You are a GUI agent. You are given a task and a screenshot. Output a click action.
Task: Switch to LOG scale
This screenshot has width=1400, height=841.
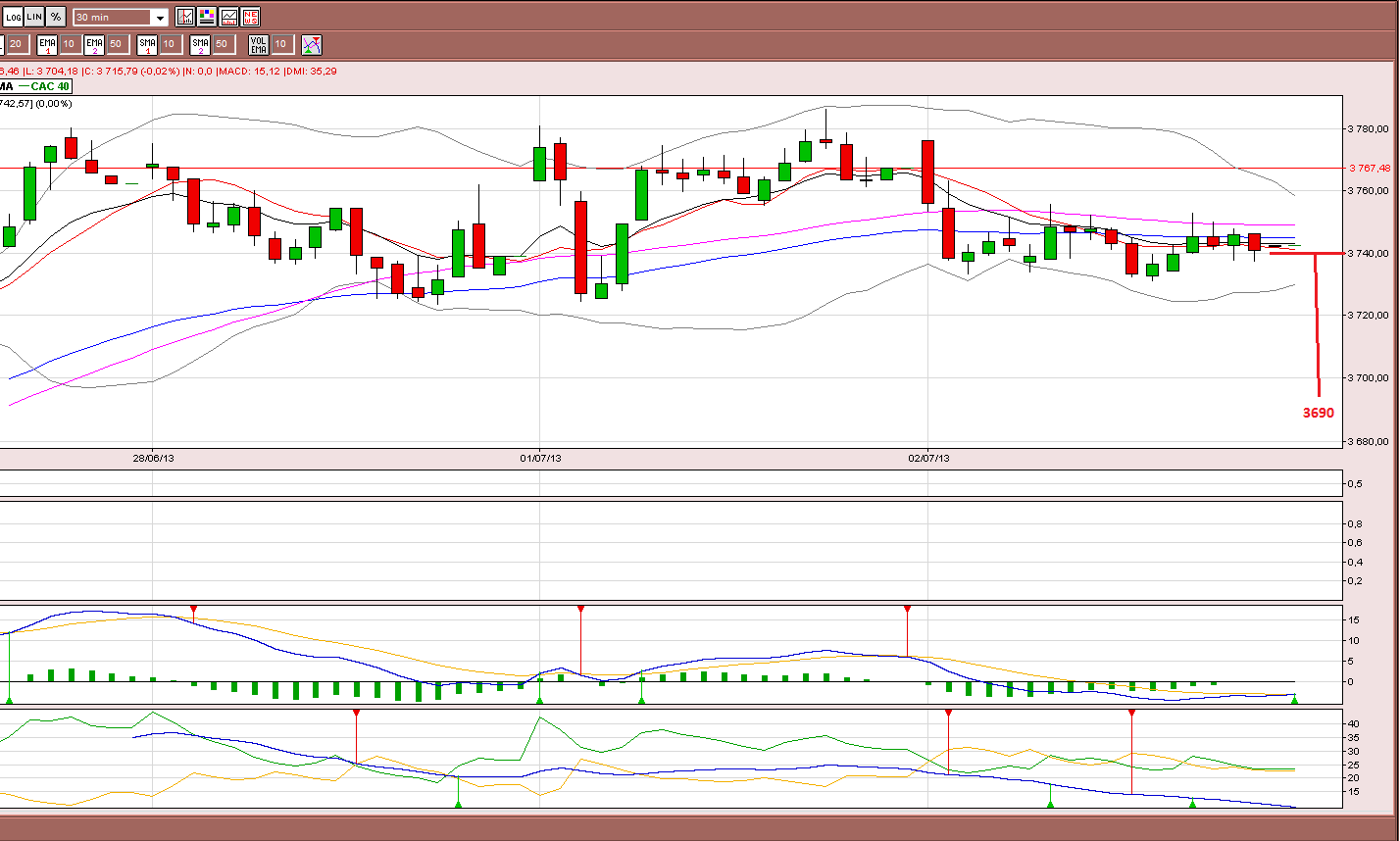[x=13, y=17]
